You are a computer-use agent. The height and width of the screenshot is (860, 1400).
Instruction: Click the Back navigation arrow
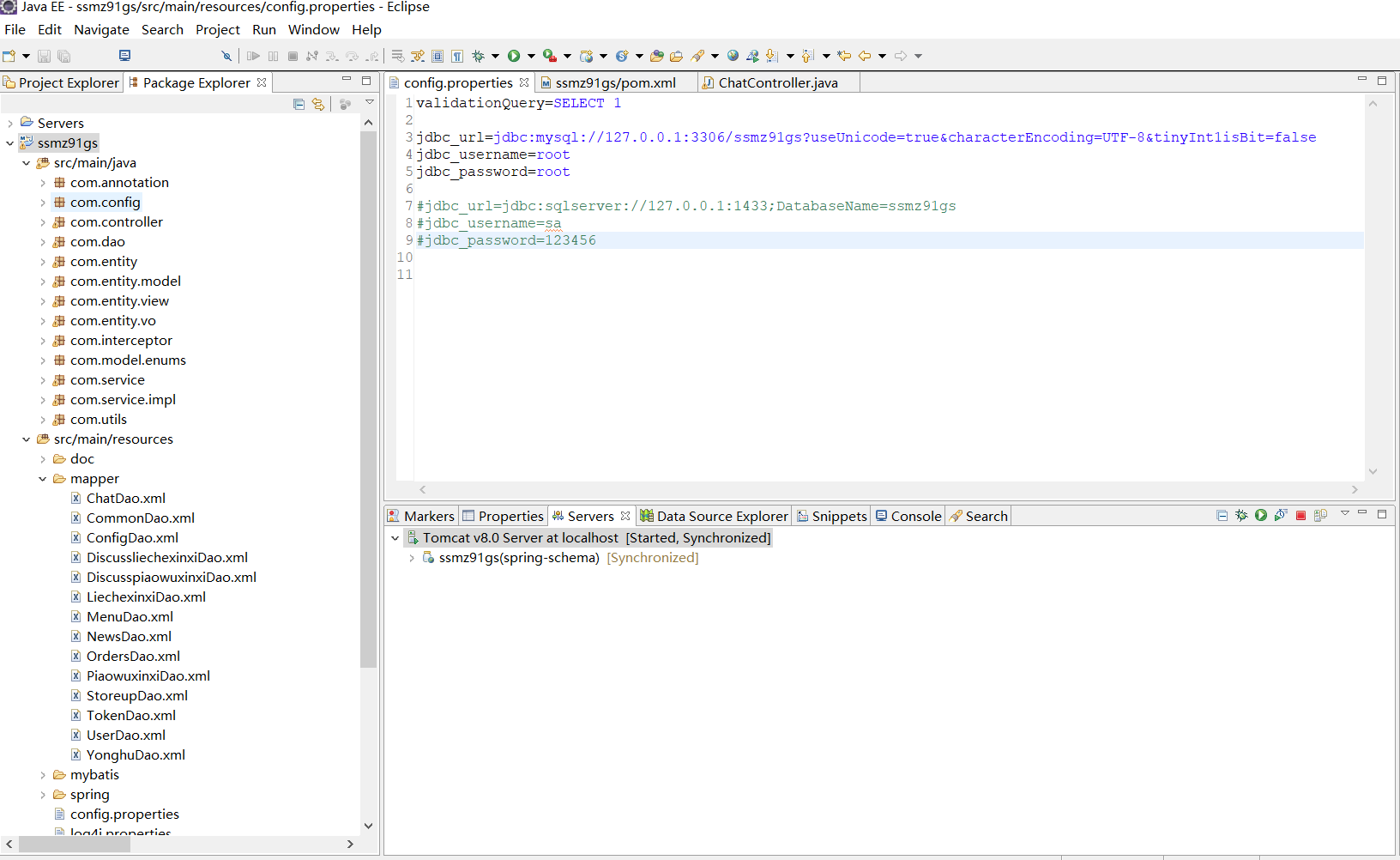click(865, 56)
